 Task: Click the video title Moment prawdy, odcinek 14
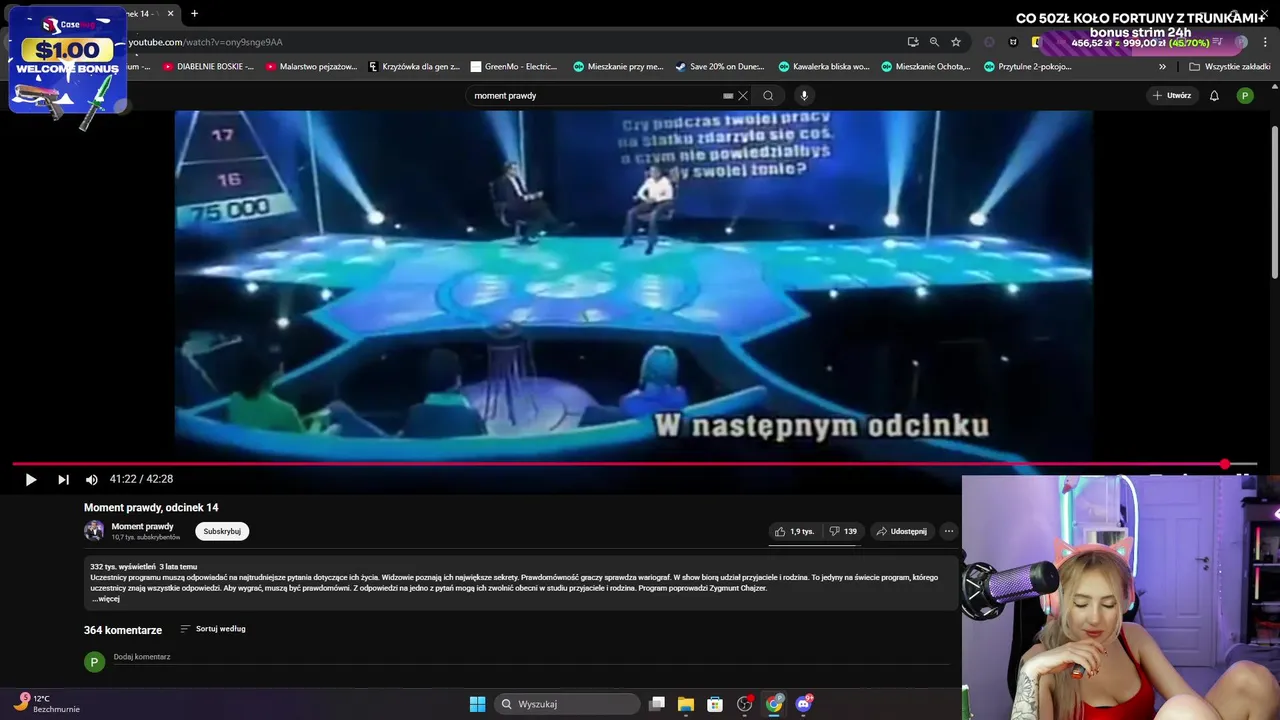coord(151,508)
